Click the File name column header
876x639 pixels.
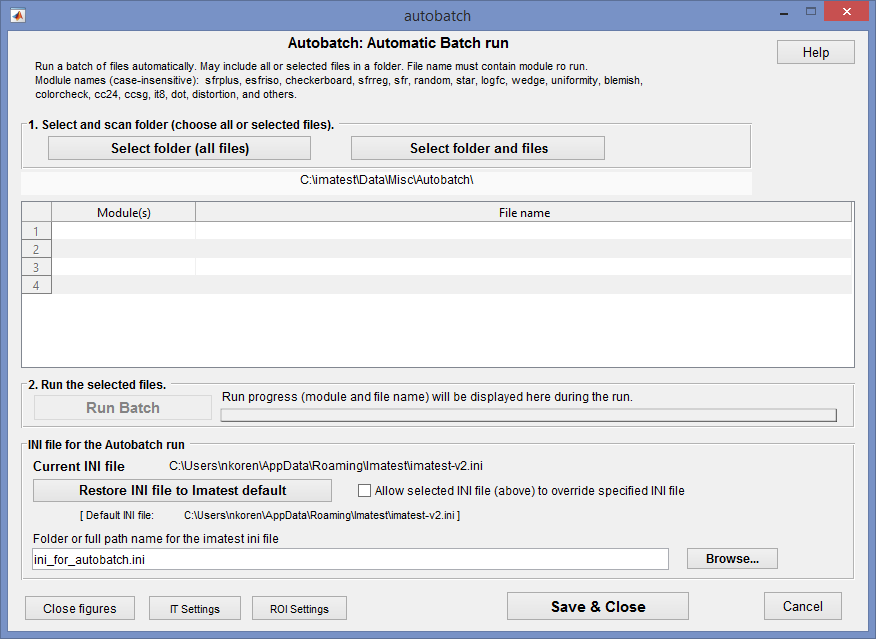[x=523, y=212]
